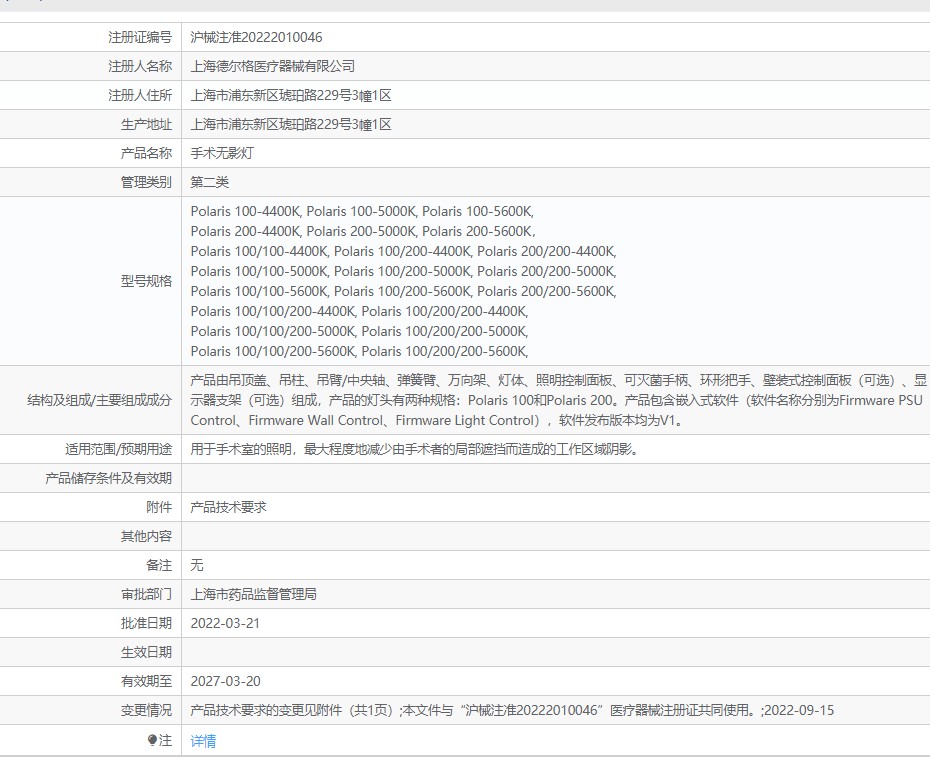Click the 型号规格 label
The height and width of the screenshot is (764, 930).
[146, 281]
